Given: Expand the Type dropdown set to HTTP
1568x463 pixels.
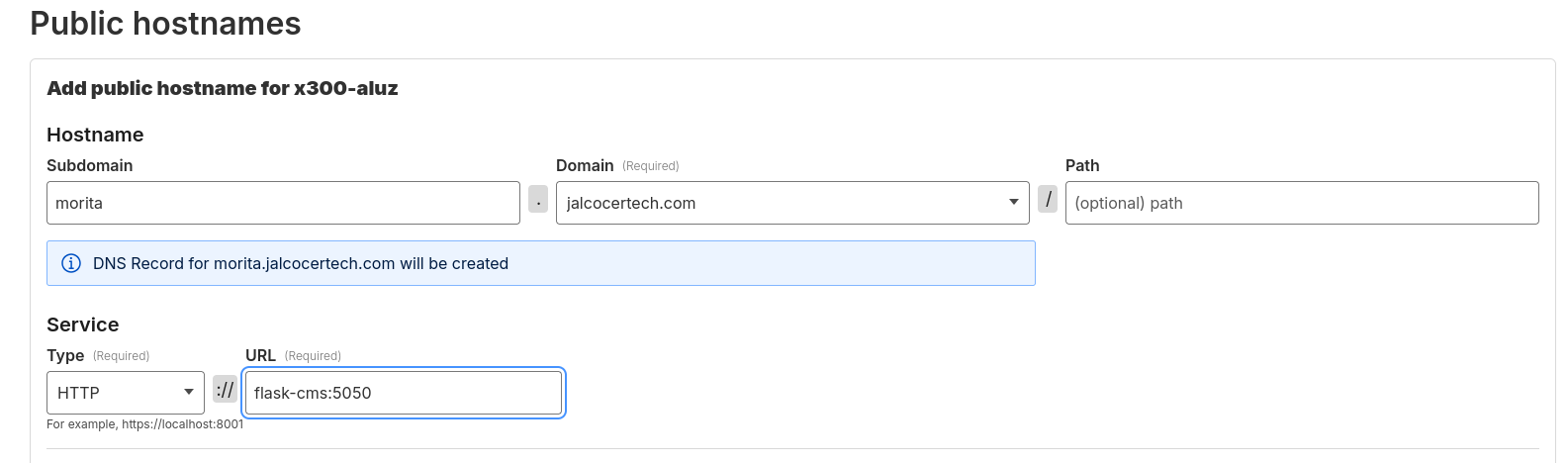Looking at the screenshot, I should tap(126, 393).
